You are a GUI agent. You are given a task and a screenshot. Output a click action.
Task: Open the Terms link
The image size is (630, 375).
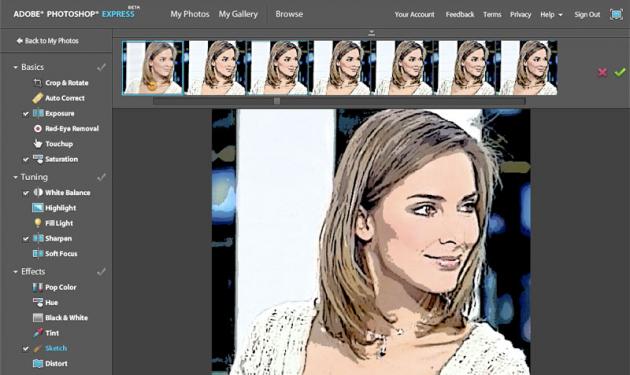pos(492,14)
